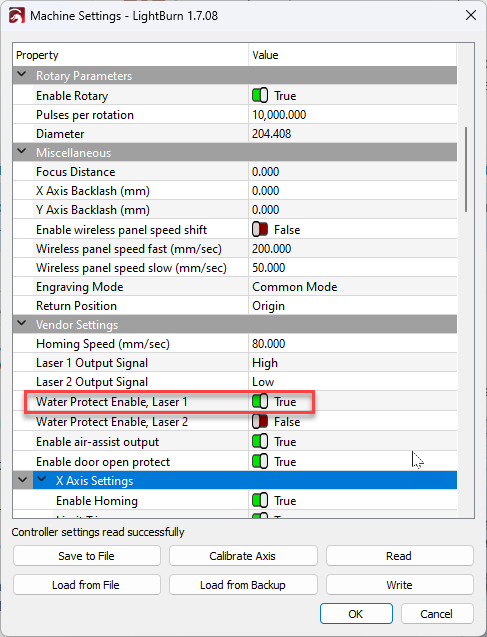
Task: Toggle Enable Homing under X Axis Settings
Action: (260, 500)
